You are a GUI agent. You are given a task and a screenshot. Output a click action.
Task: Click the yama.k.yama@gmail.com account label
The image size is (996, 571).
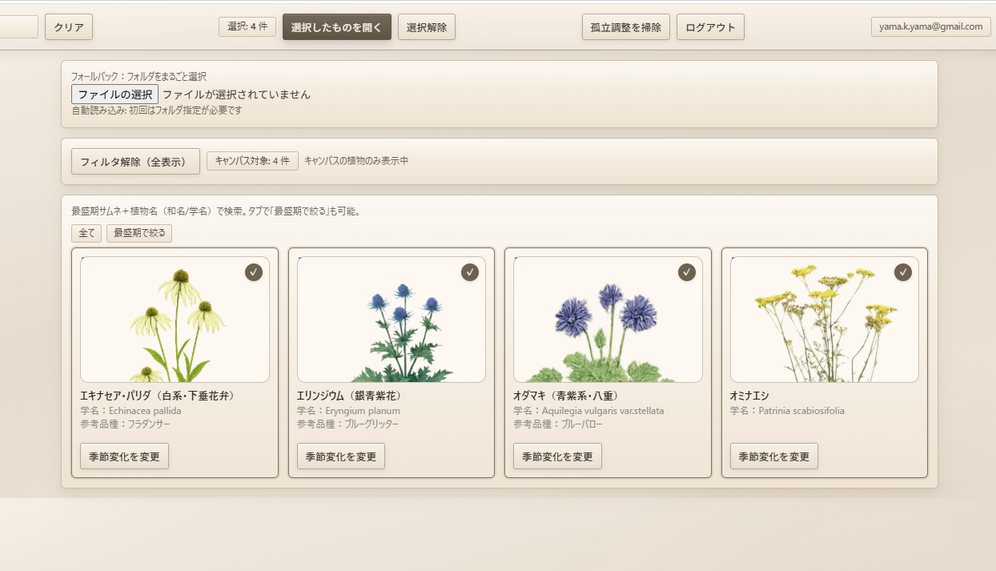(x=931, y=27)
